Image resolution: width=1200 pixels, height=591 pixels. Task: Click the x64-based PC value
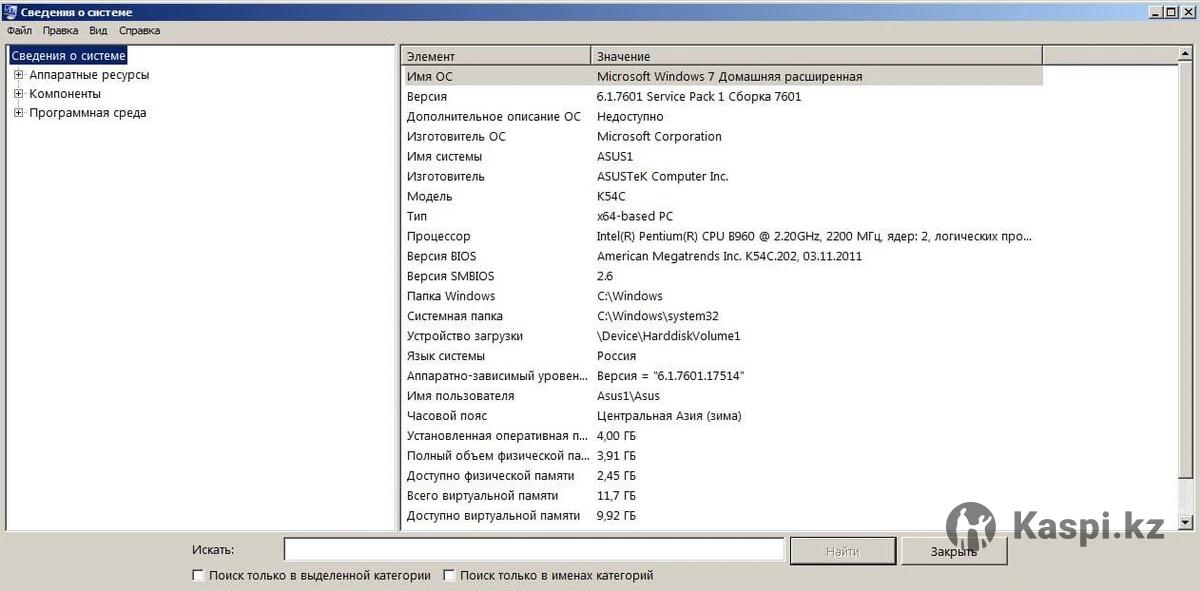pyautogui.click(x=635, y=216)
